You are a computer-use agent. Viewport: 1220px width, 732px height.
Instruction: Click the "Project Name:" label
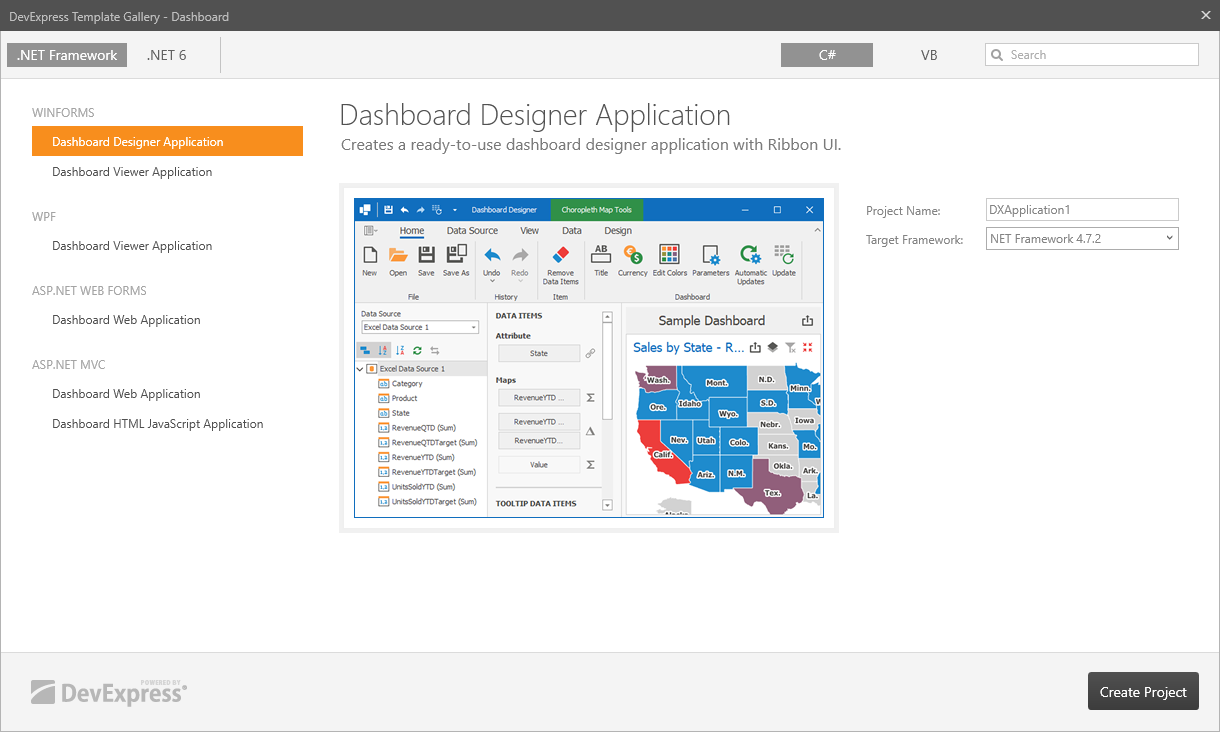(x=903, y=211)
